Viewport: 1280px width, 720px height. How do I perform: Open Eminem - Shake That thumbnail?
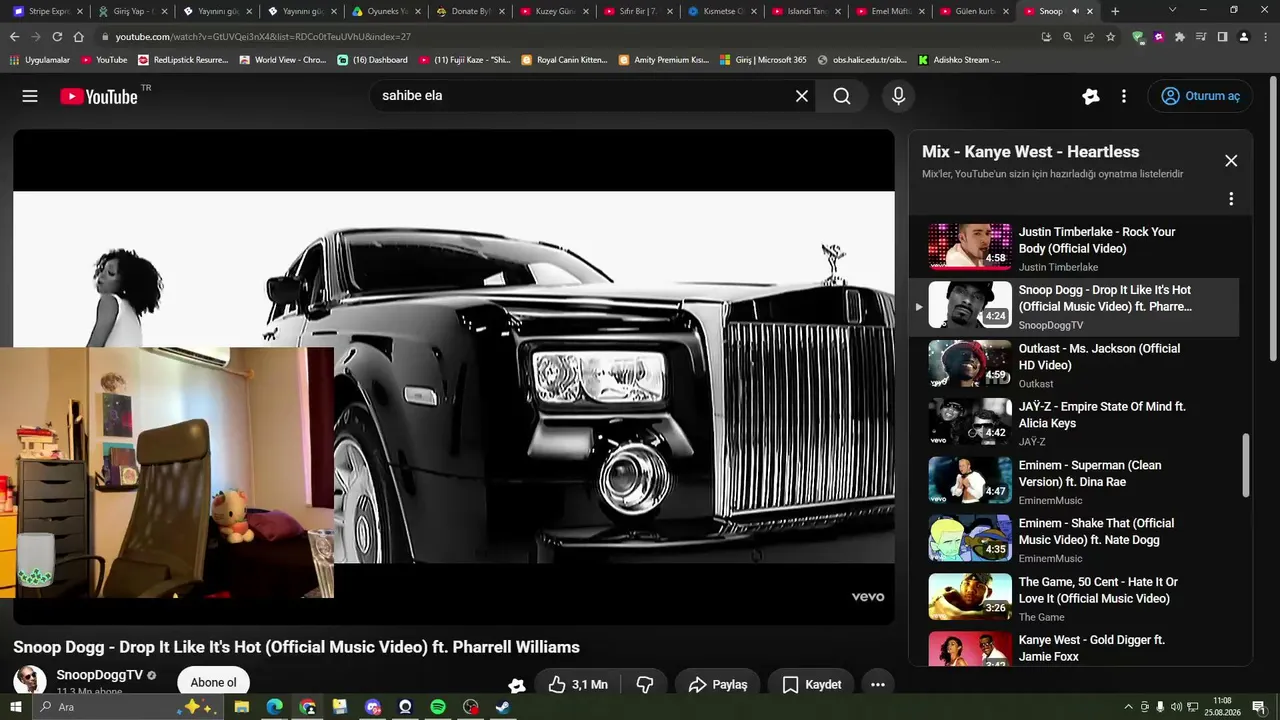click(970, 538)
